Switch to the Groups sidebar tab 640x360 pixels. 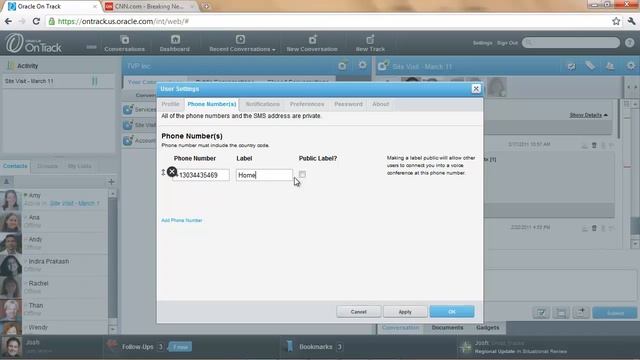[x=47, y=166]
